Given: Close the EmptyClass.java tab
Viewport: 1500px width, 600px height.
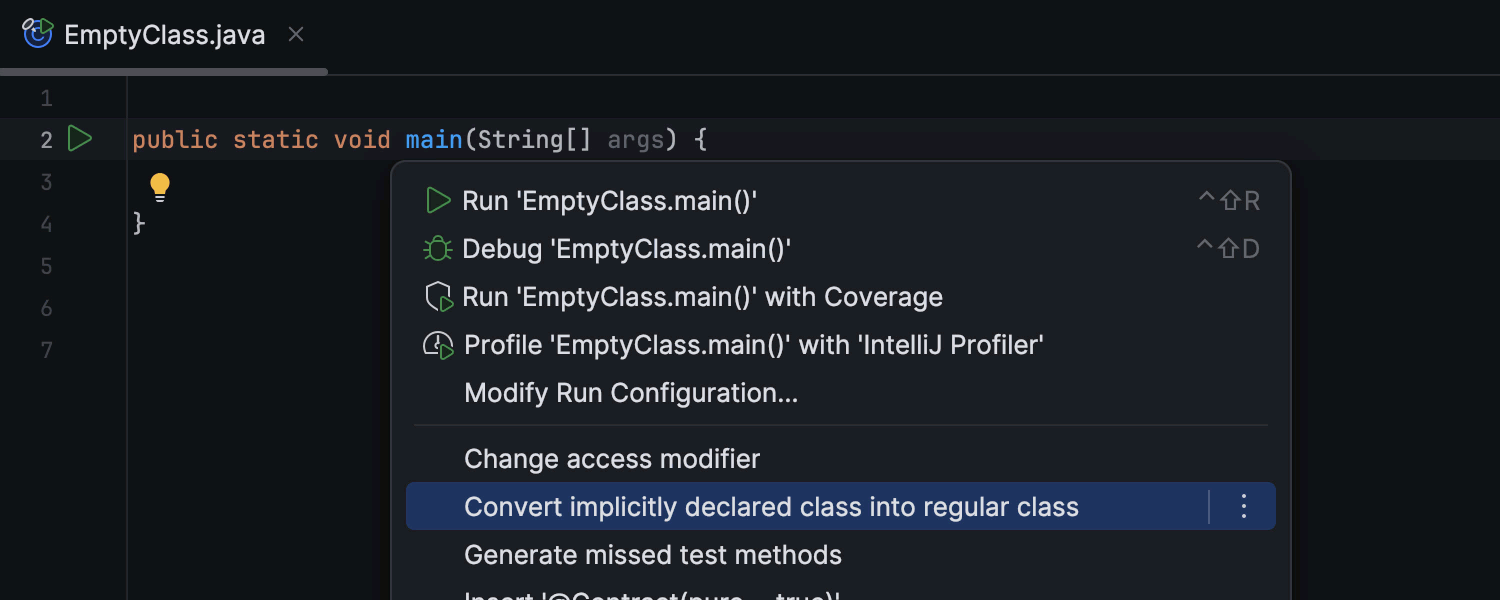Looking at the screenshot, I should point(296,34).
